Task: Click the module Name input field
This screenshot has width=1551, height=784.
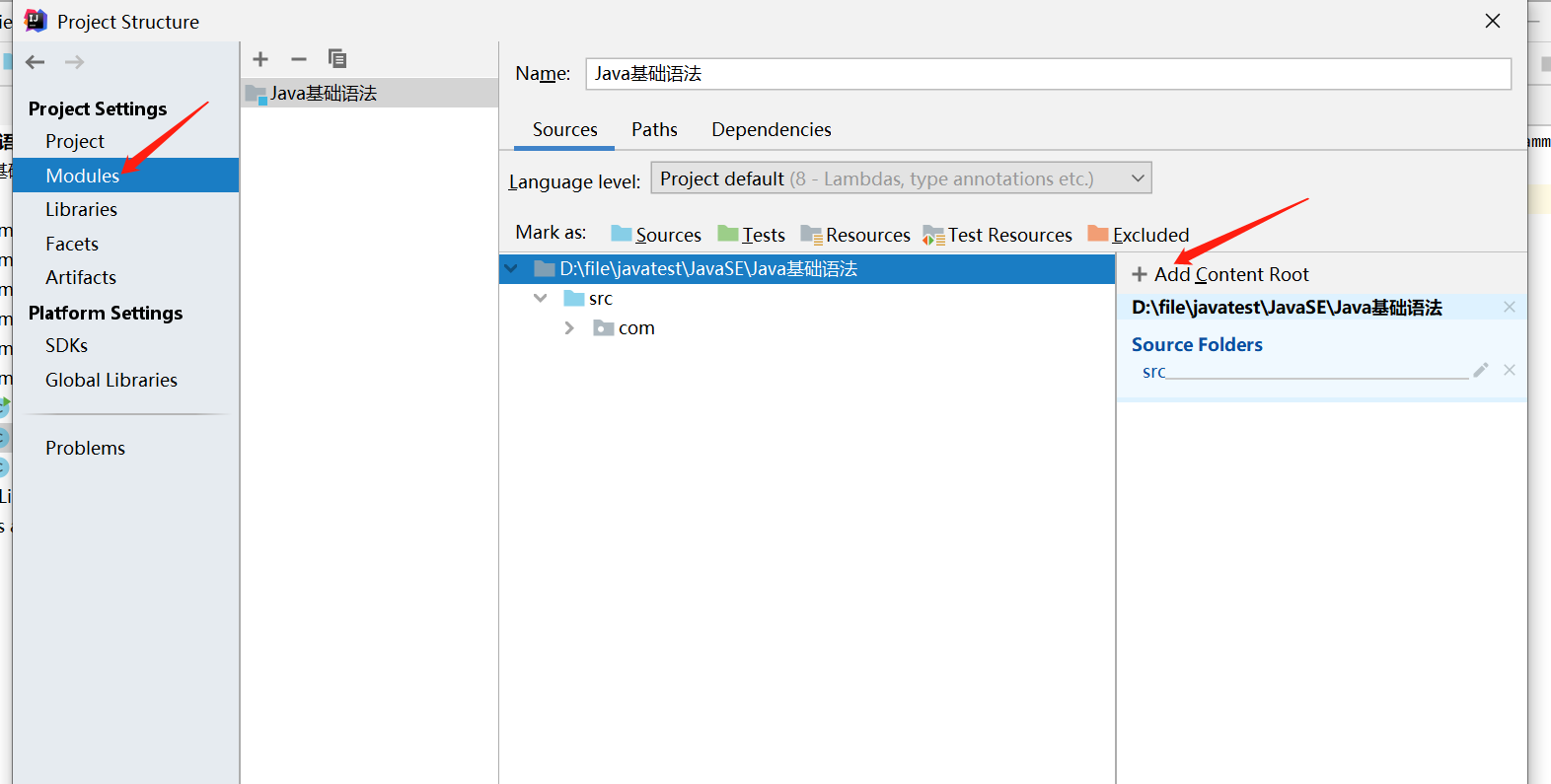Action: click(x=1049, y=74)
